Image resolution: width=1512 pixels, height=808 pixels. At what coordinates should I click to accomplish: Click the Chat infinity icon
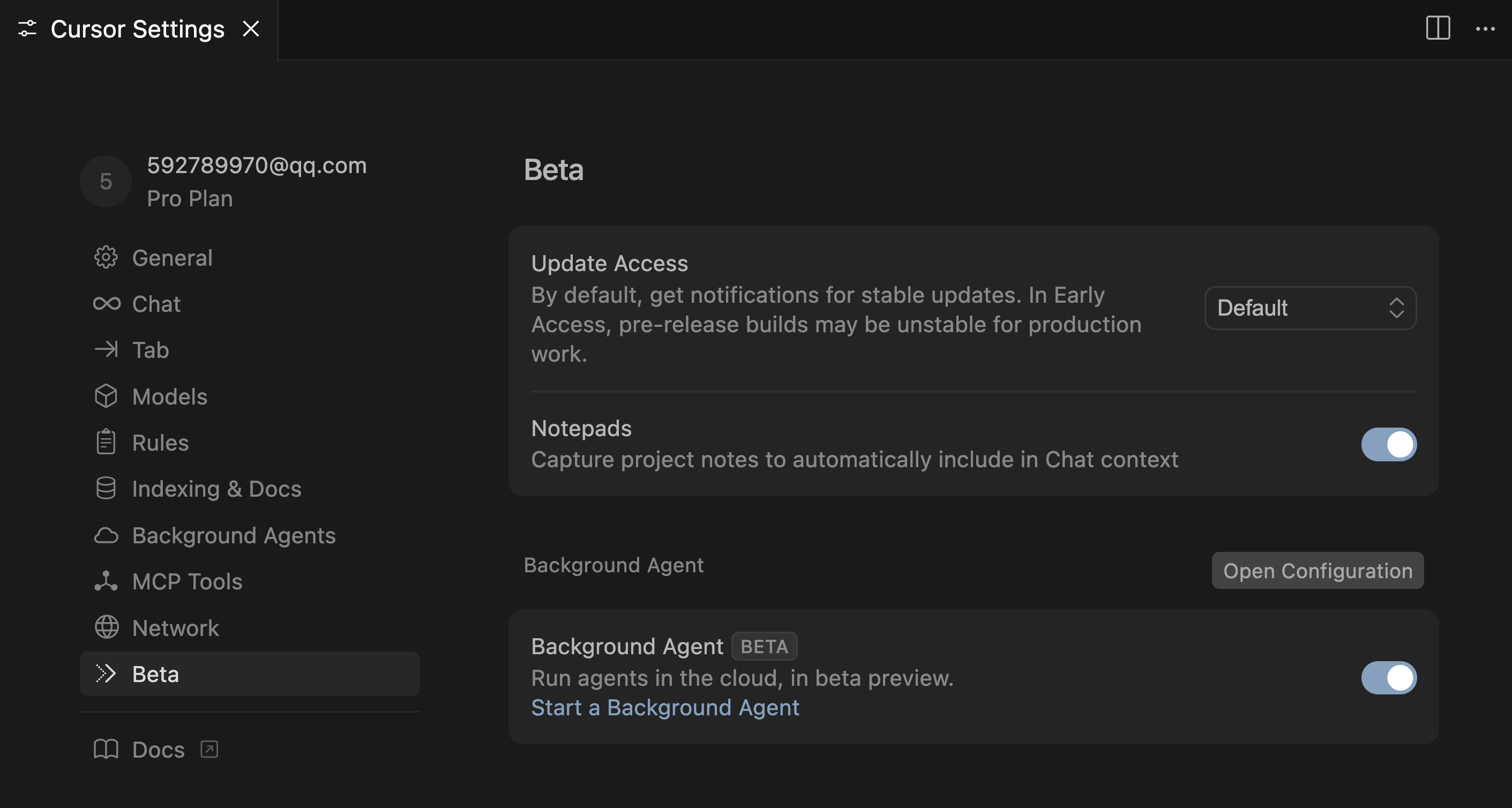click(106, 304)
